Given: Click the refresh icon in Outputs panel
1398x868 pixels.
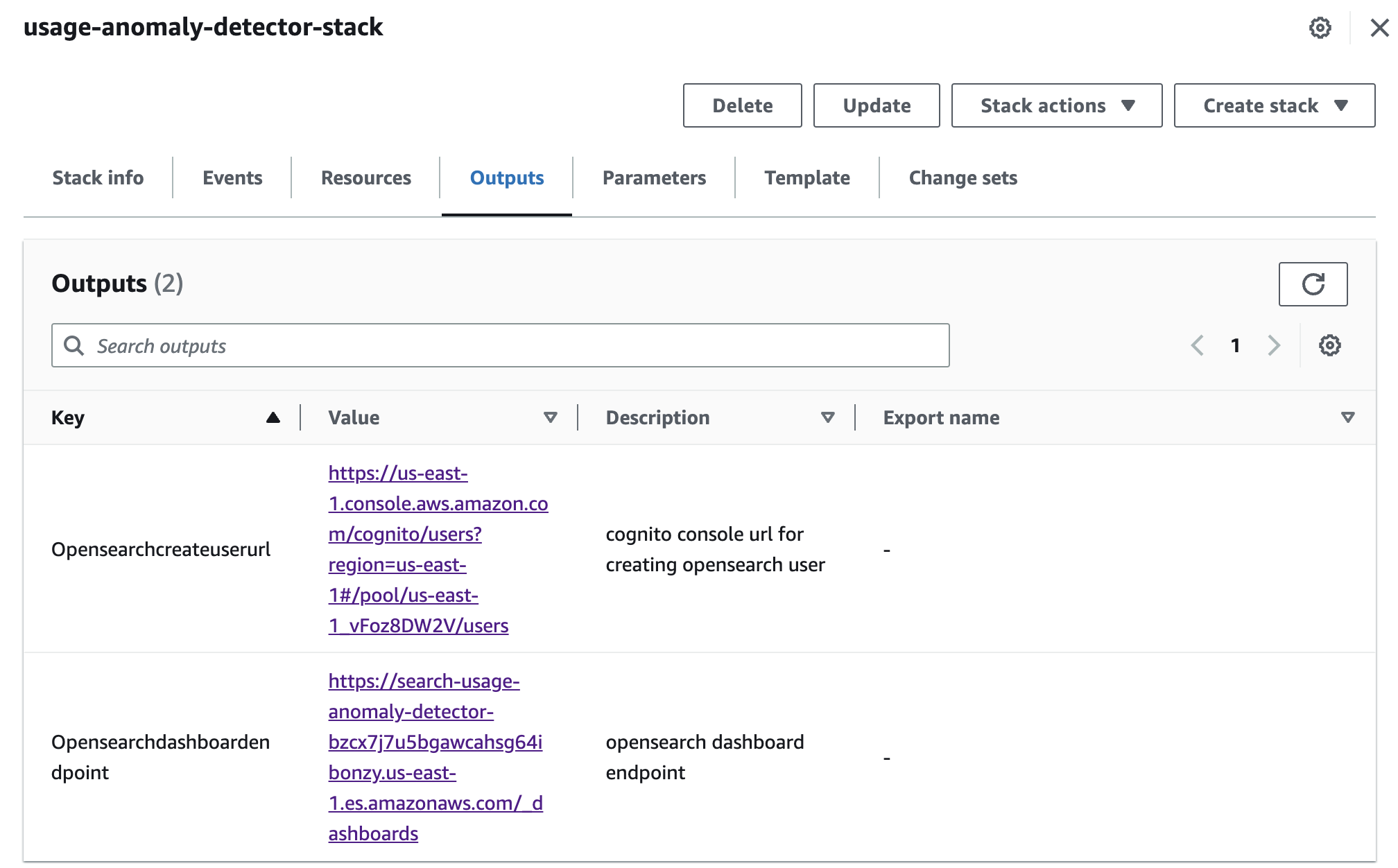Looking at the screenshot, I should 1313,284.
